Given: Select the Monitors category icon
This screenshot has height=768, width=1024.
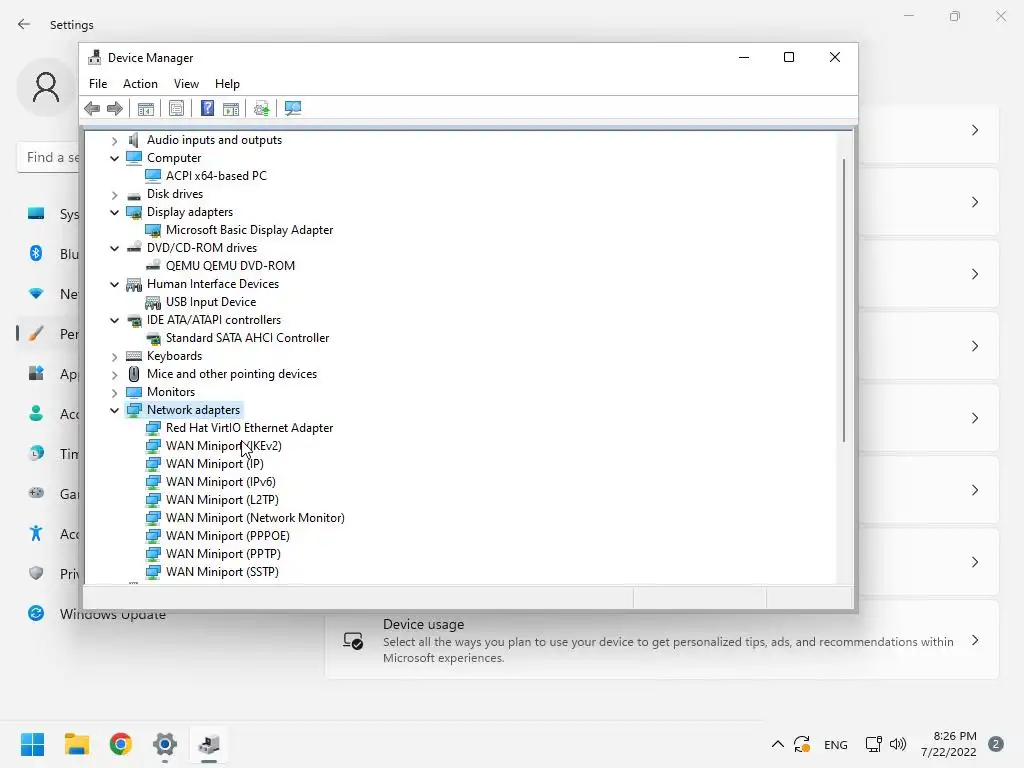Looking at the screenshot, I should pyautogui.click(x=134, y=392).
